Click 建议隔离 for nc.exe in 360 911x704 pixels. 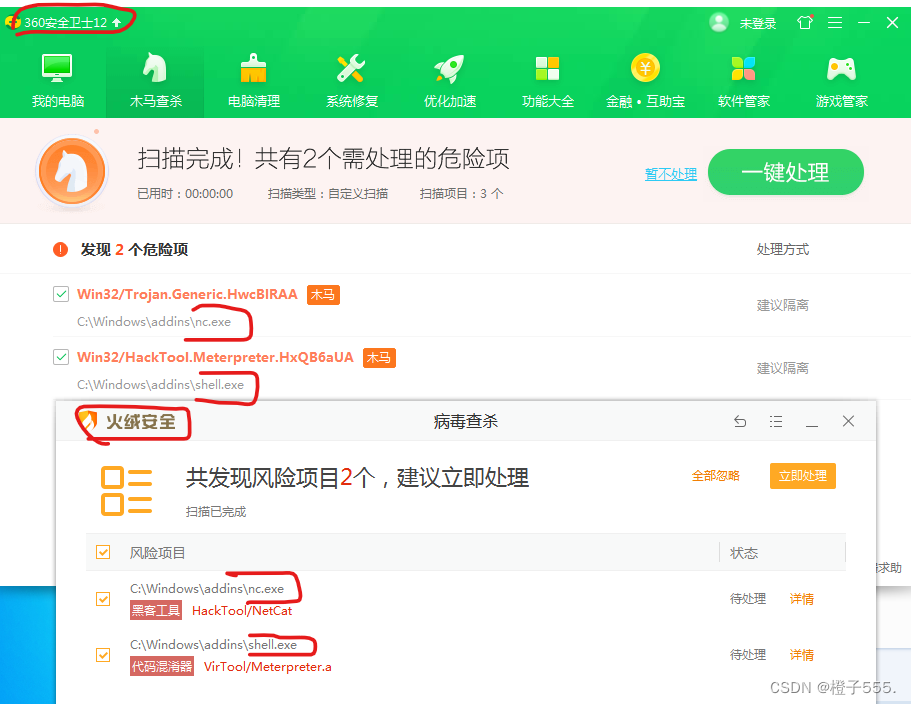pos(783,305)
